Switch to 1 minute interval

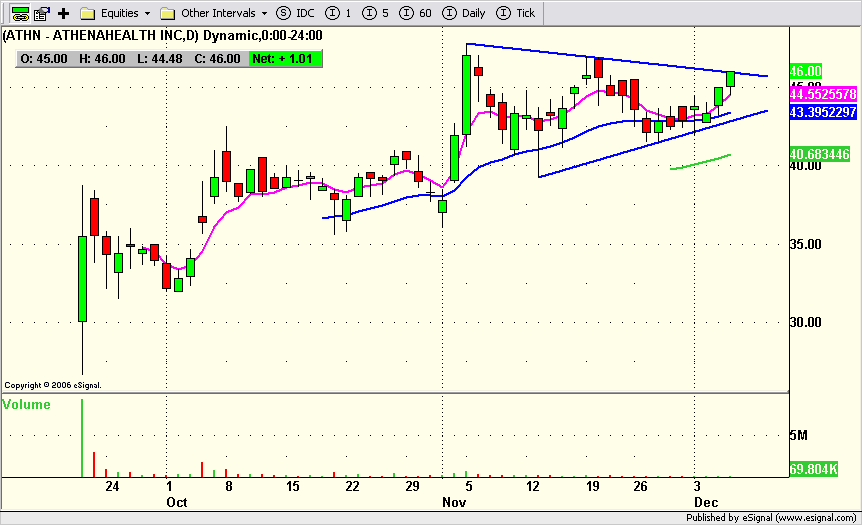(x=338, y=13)
